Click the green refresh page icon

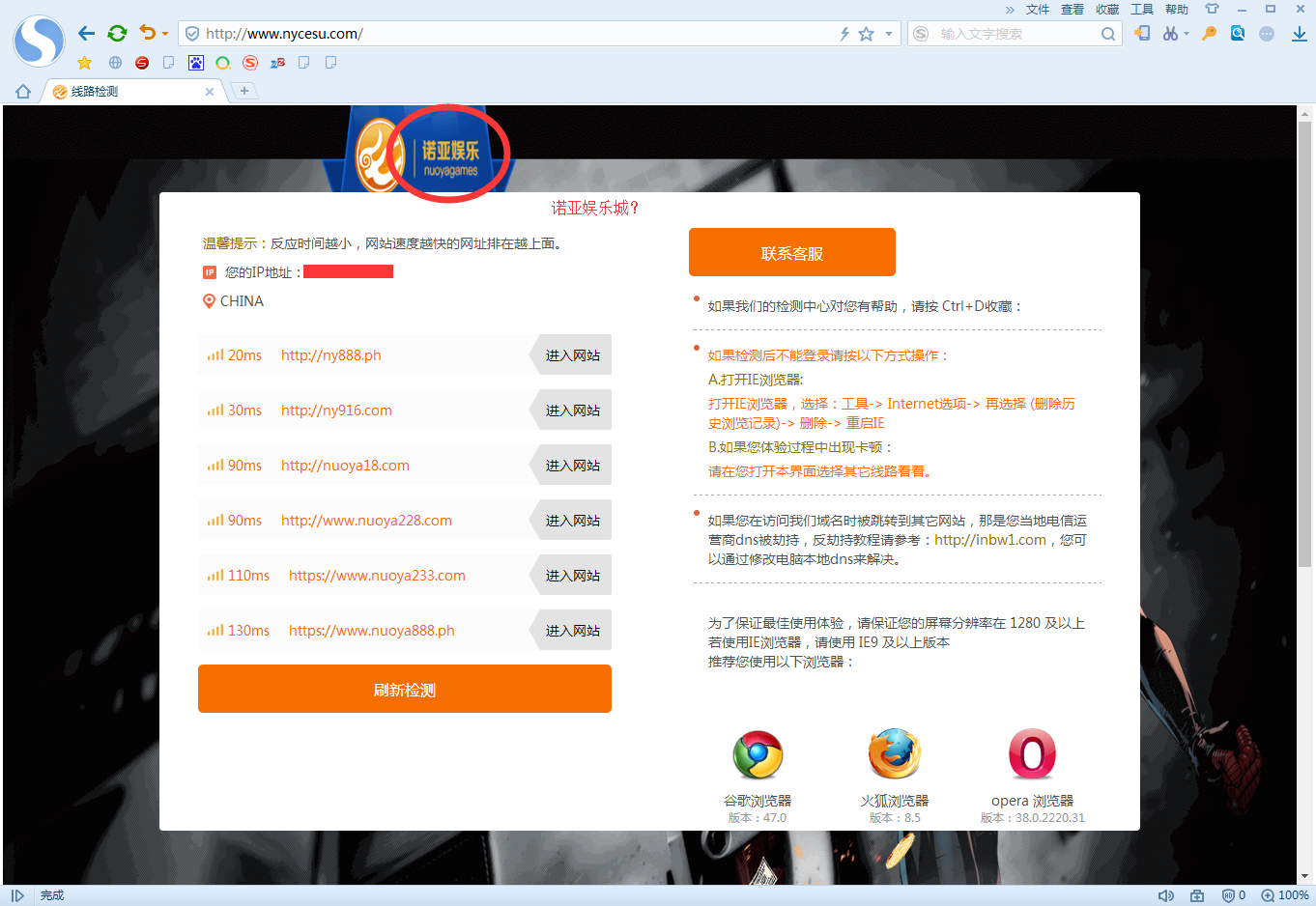(x=117, y=34)
